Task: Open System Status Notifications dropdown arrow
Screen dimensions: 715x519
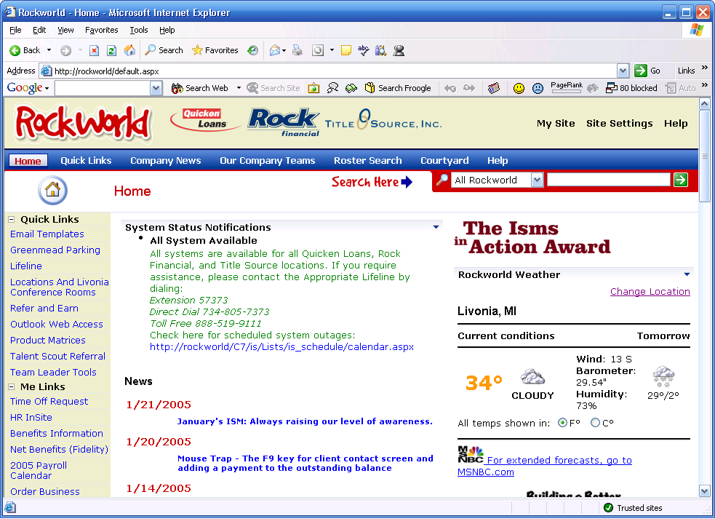Action: 436,227
